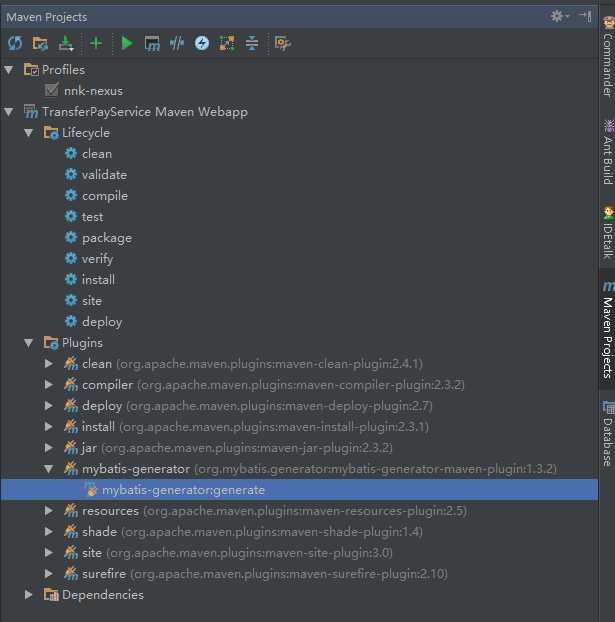
Task: Select the deploy lifecycle phase
Action: (102, 322)
